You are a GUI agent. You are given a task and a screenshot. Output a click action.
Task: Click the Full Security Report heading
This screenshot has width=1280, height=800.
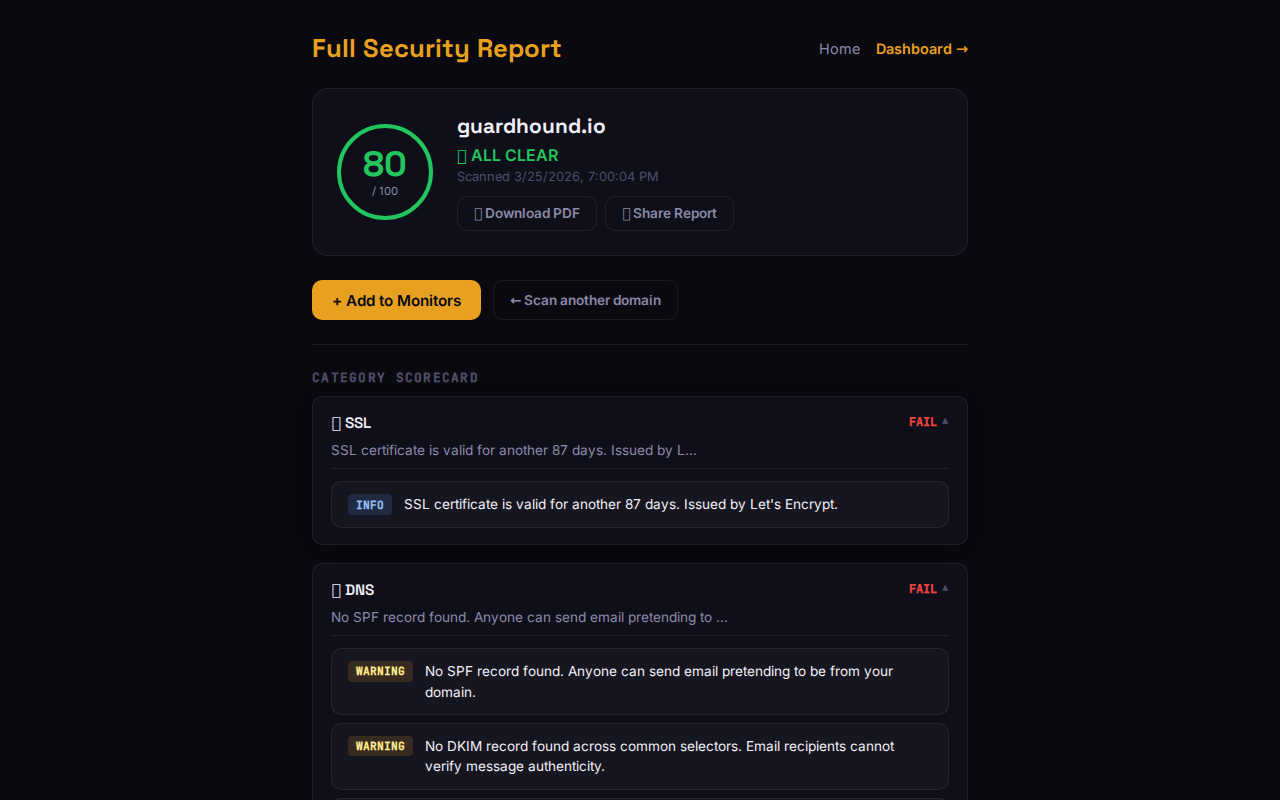point(436,49)
